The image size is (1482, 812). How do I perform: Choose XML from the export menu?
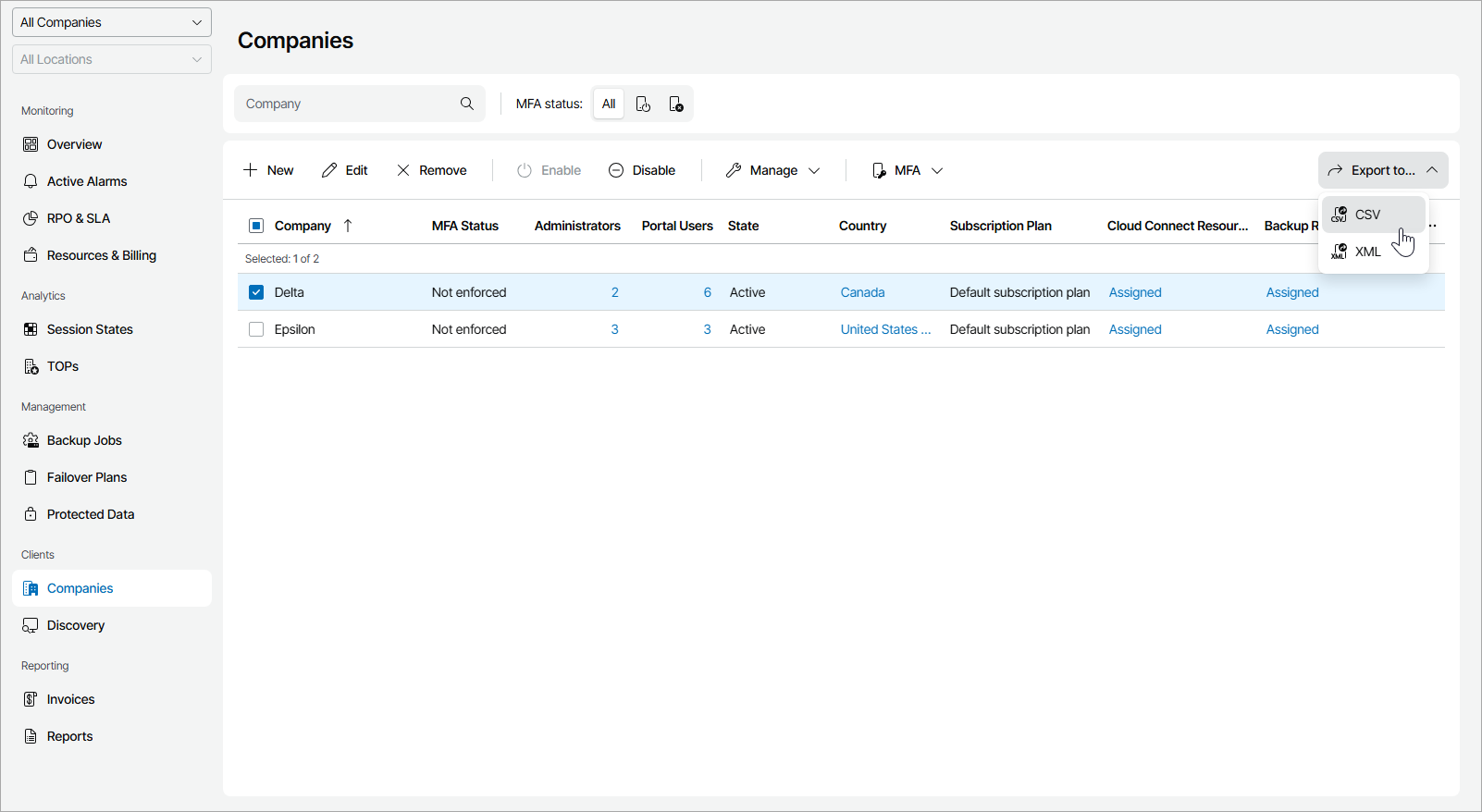click(x=1366, y=252)
